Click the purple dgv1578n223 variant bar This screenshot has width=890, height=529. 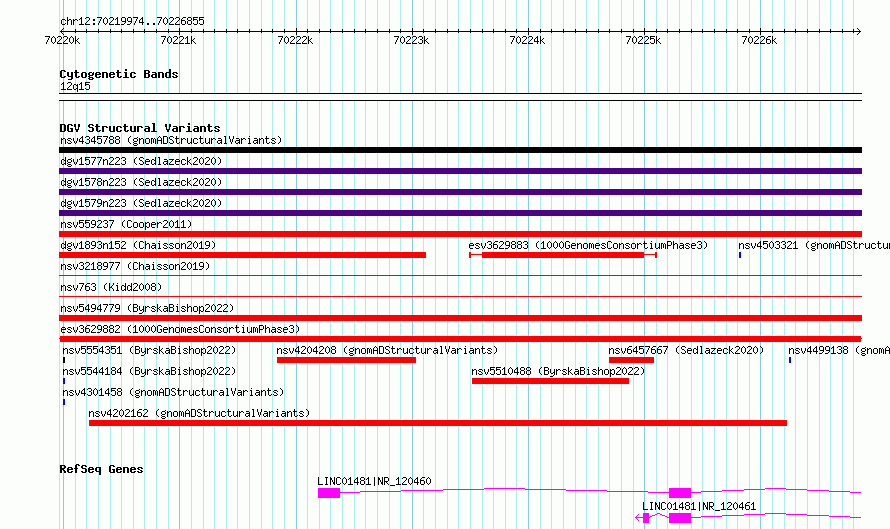[460, 192]
